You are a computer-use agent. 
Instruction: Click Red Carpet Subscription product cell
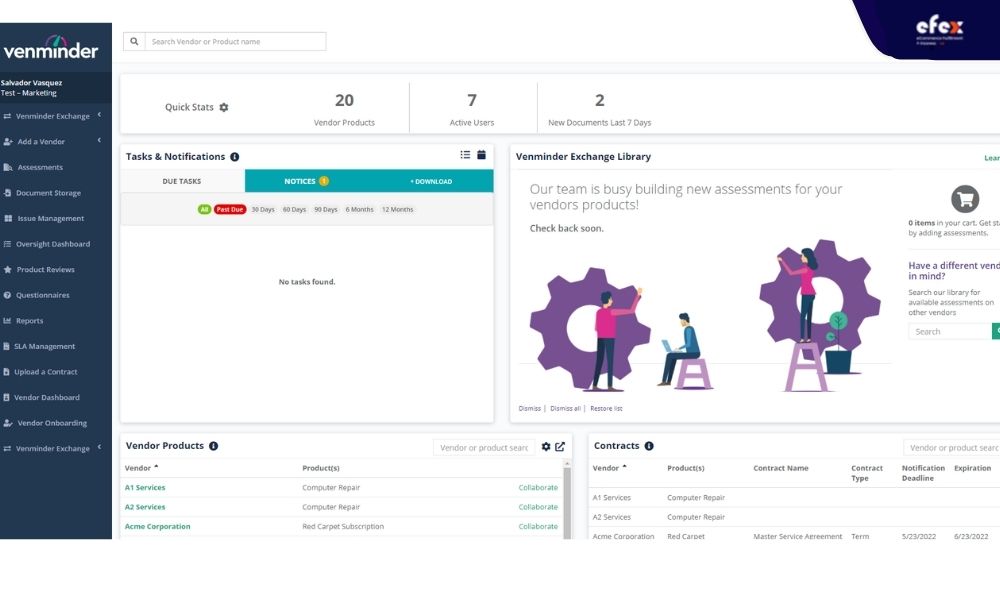(343, 527)
